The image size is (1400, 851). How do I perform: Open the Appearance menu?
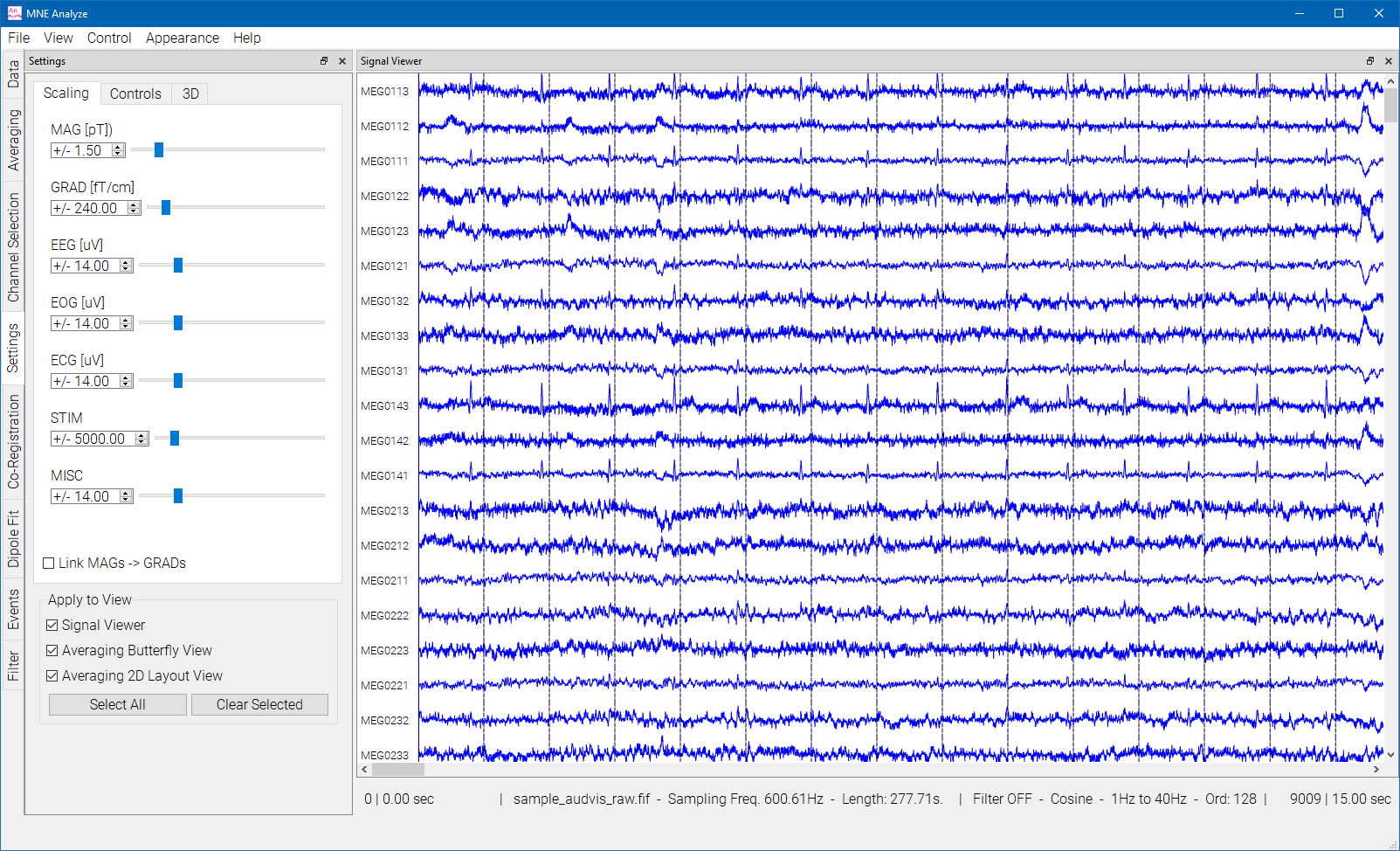tap(183, 38)
